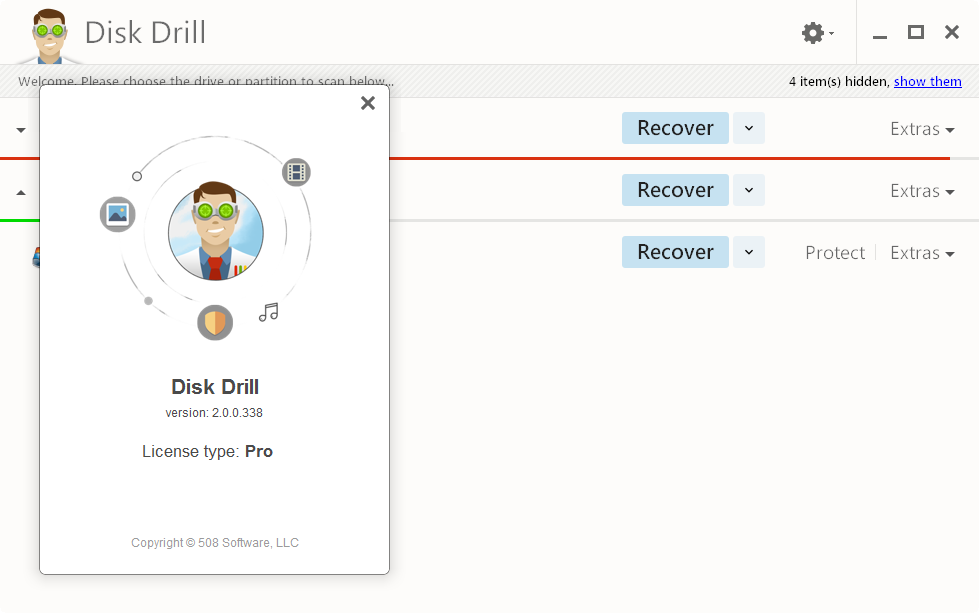This screenshot has height=613, width=979.
Task: Open recovery options dropdown on first row
Action: tap(749, 128)
